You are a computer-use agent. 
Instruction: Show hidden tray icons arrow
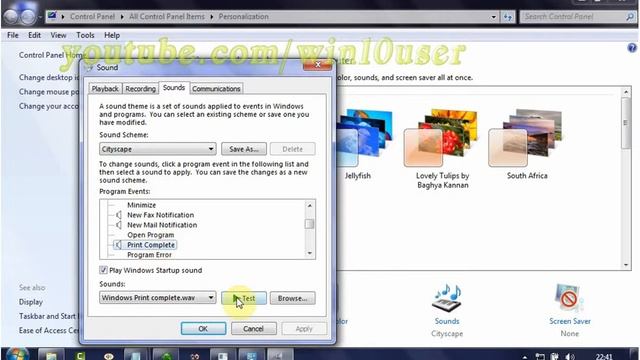coord(525,357)
